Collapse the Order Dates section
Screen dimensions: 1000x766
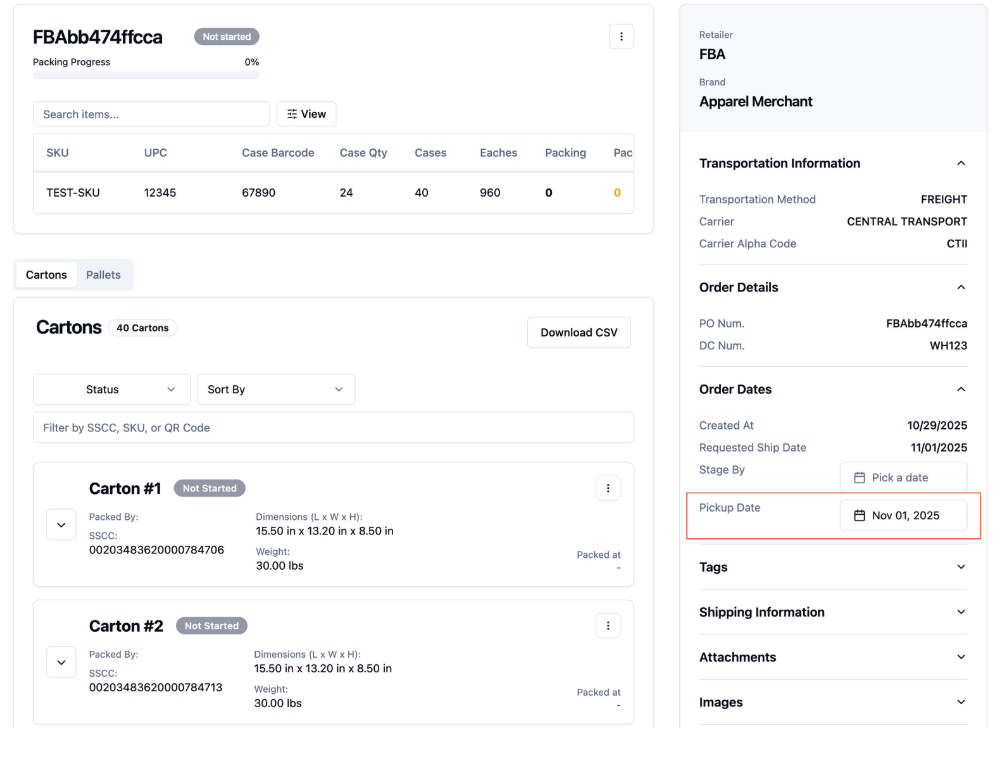pyautogui.click(x=960, y=390)
